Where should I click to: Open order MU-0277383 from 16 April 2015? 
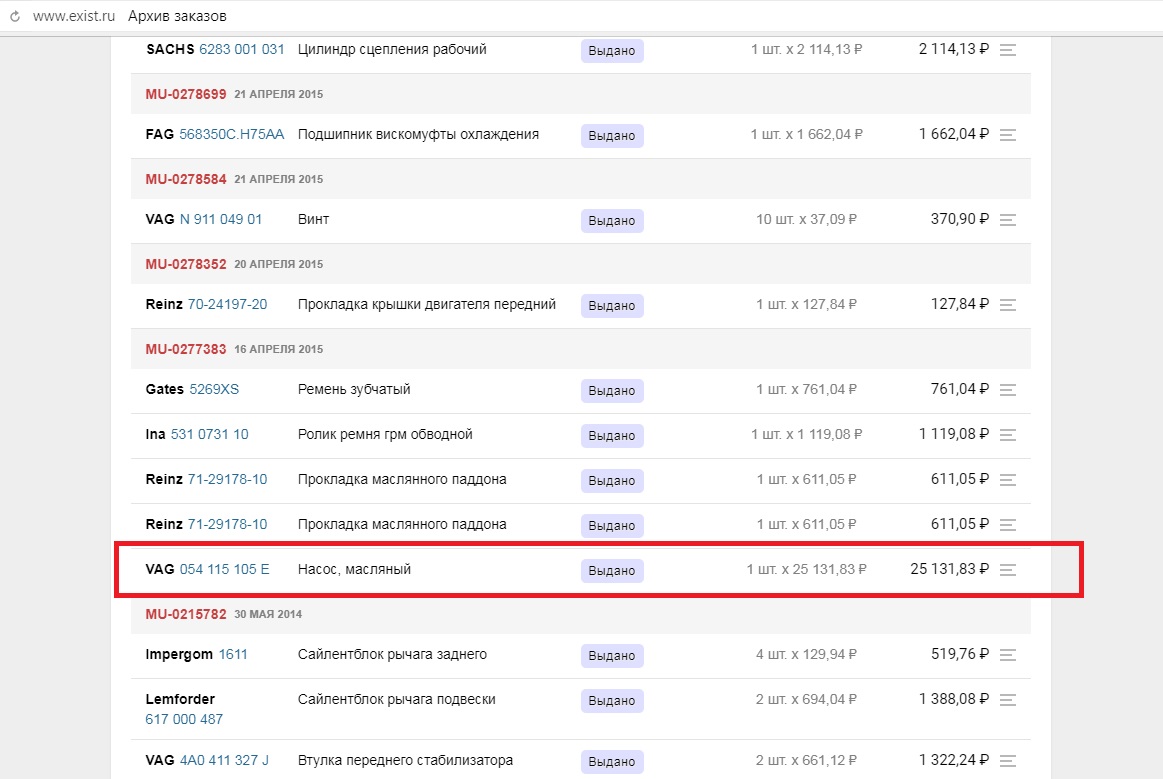click(x=186, y=349)
